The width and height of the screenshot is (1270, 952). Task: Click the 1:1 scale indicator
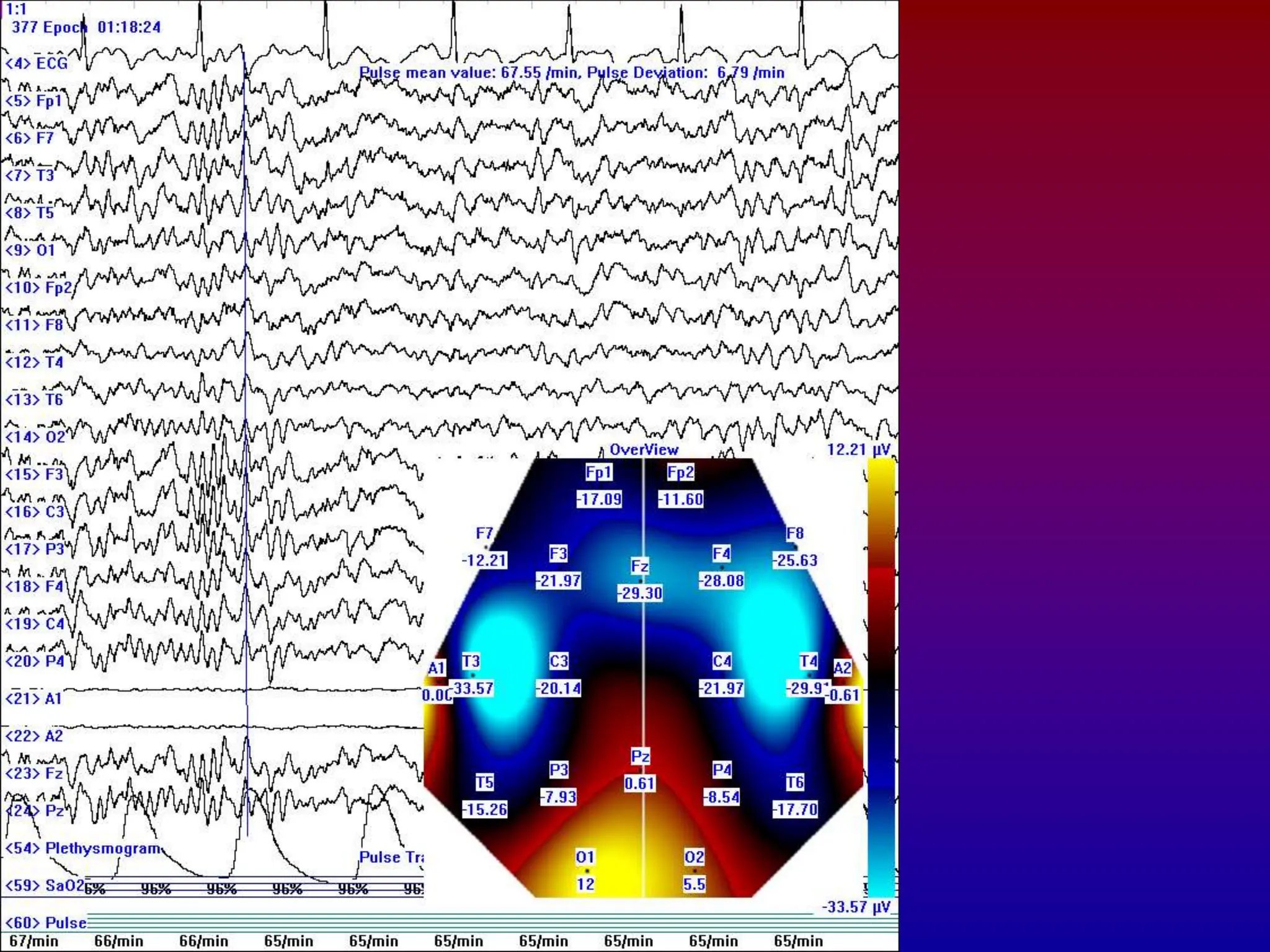click(16, 9)
